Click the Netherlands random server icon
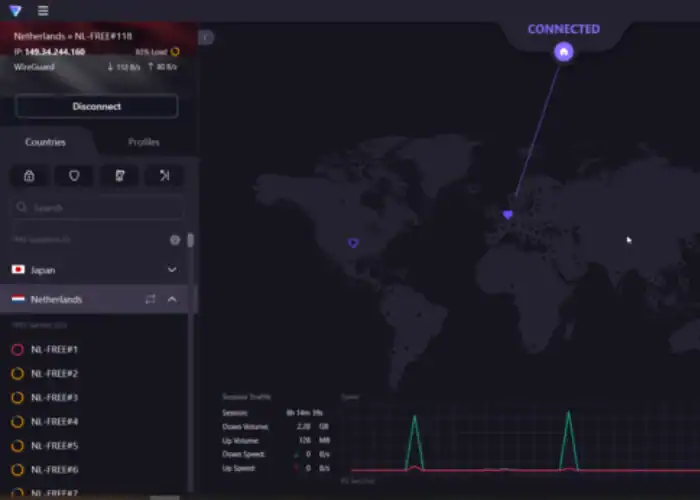 (x=150, y=299)
